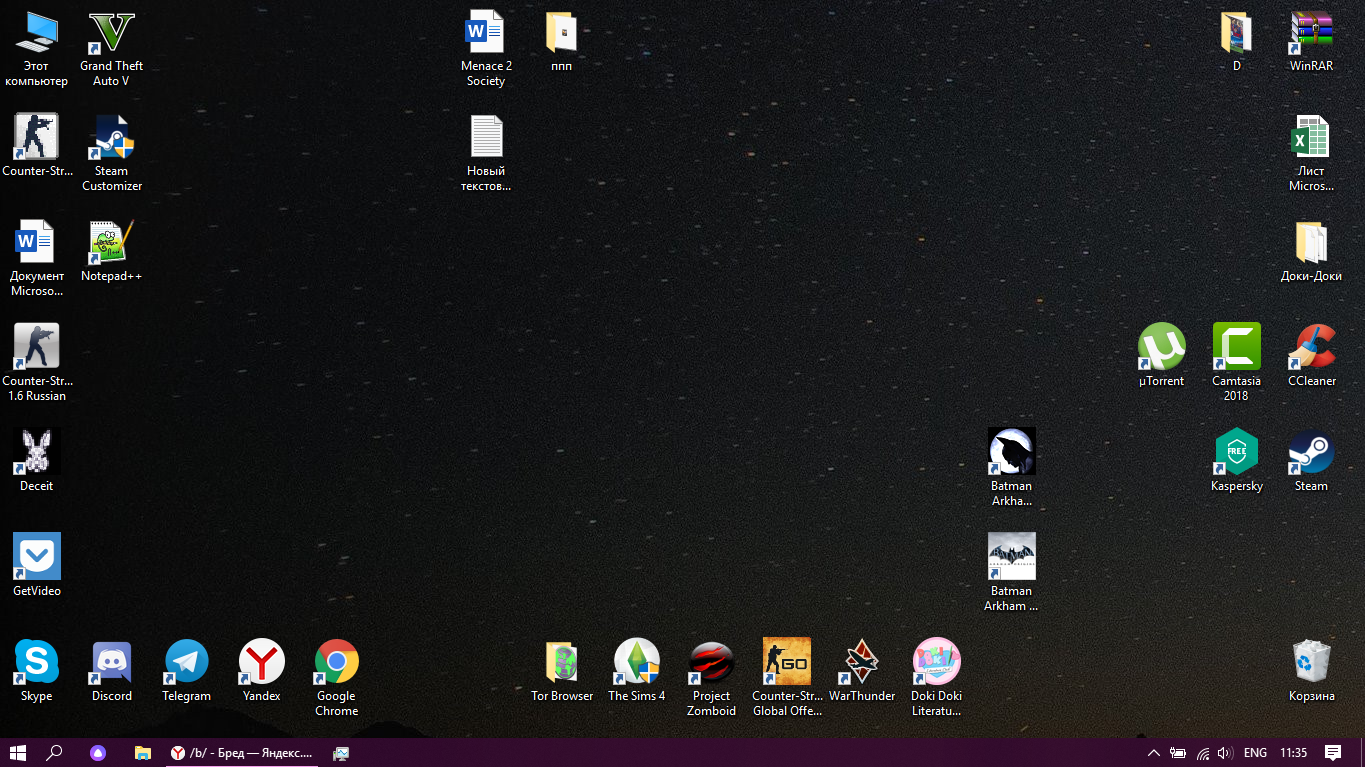Select Batman Arkham shortcut with moon silhouette
Viewport: 1365px width, 767px height.
[1011, 468]
